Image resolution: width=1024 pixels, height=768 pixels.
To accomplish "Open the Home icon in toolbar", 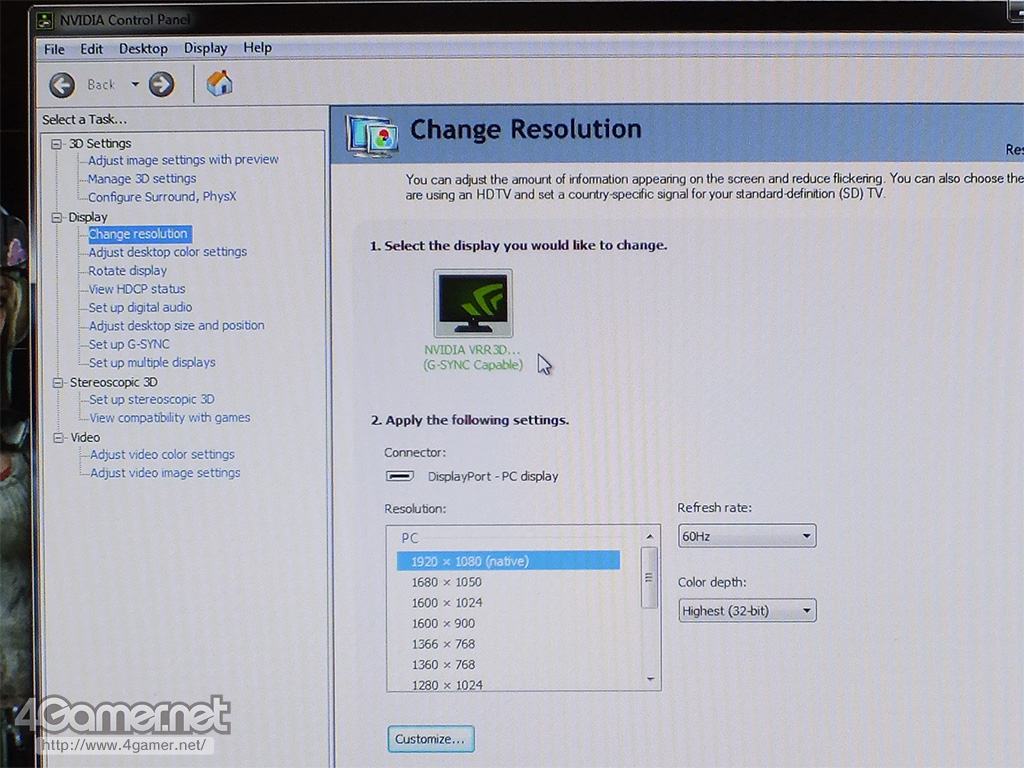I will pos(219,83).
